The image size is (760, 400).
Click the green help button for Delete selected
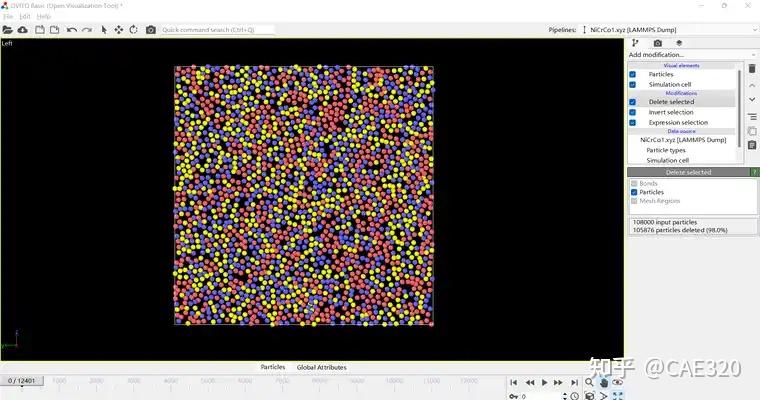(x=755, y=172)
